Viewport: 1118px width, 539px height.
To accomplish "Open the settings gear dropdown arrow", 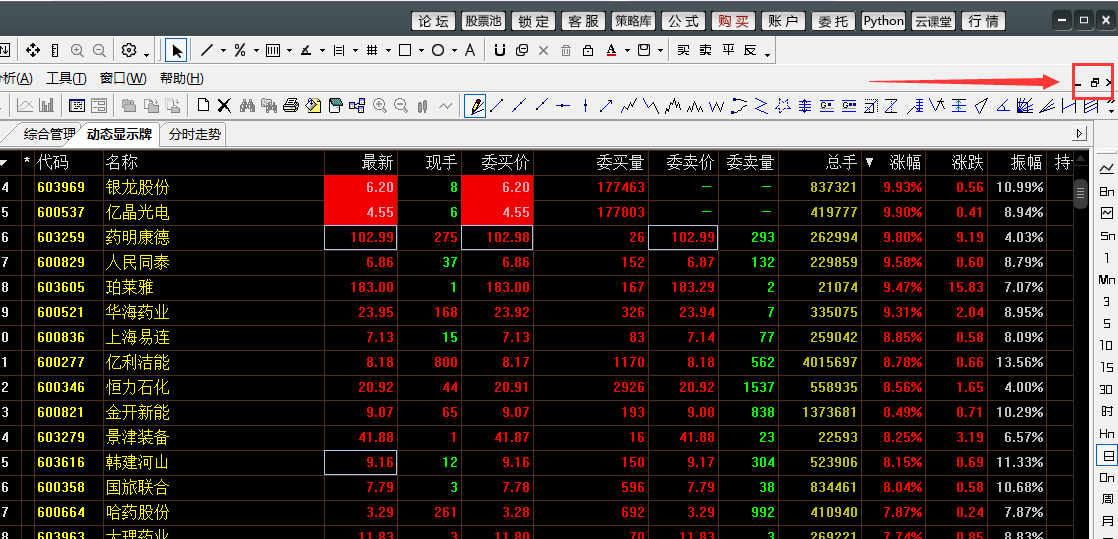I will tap(147, 53).
